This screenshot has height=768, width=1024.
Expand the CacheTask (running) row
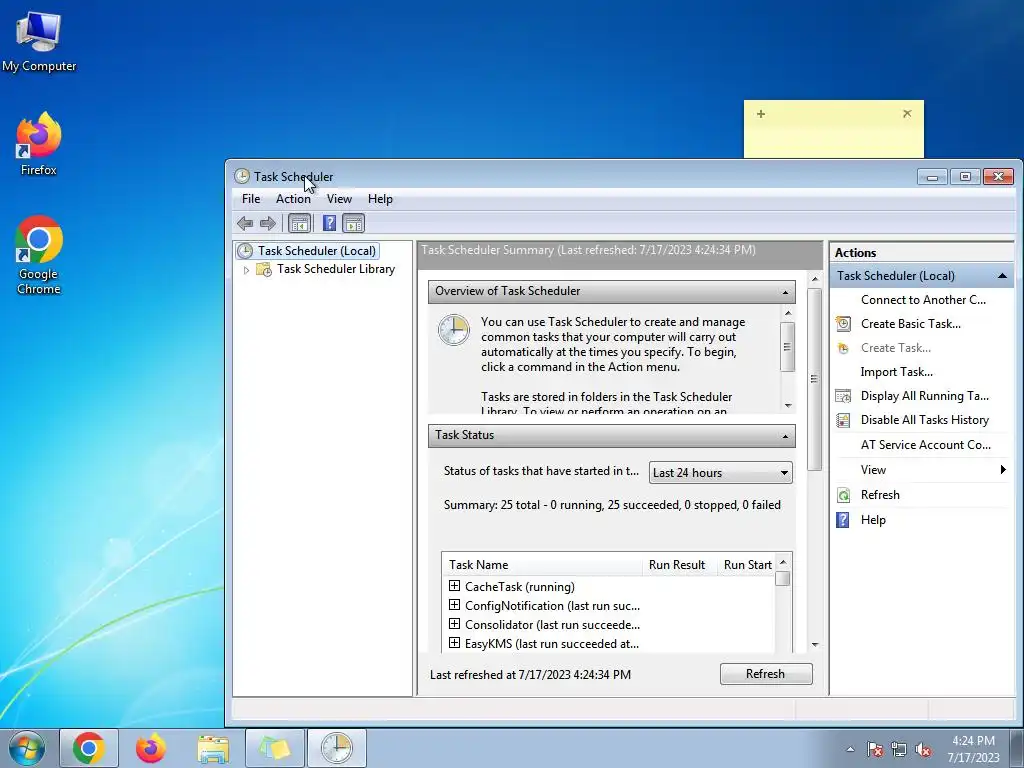tap(455, 586)
